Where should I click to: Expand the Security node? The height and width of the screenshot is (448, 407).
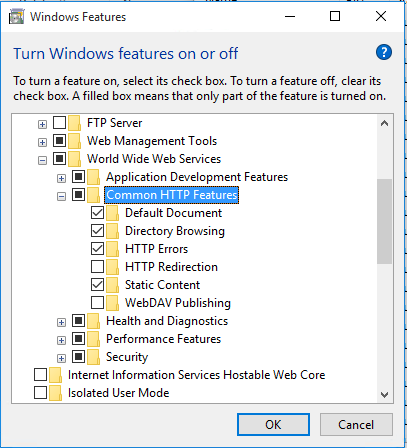61,359
